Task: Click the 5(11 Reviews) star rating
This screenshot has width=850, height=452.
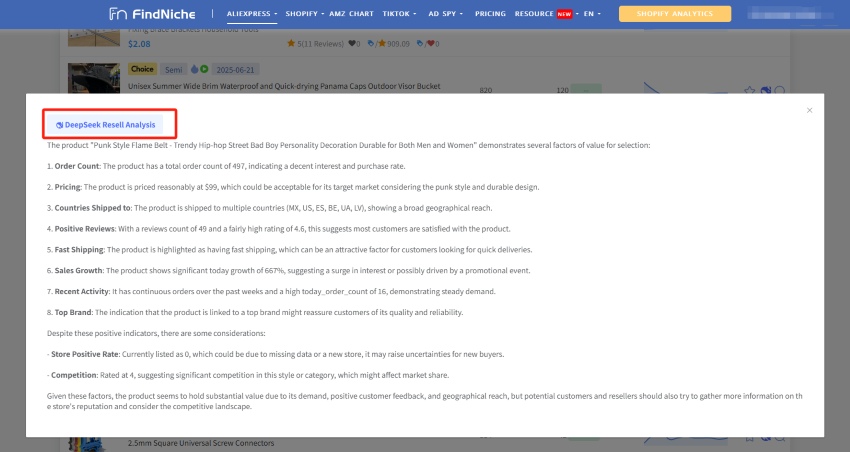Action: 315,43
